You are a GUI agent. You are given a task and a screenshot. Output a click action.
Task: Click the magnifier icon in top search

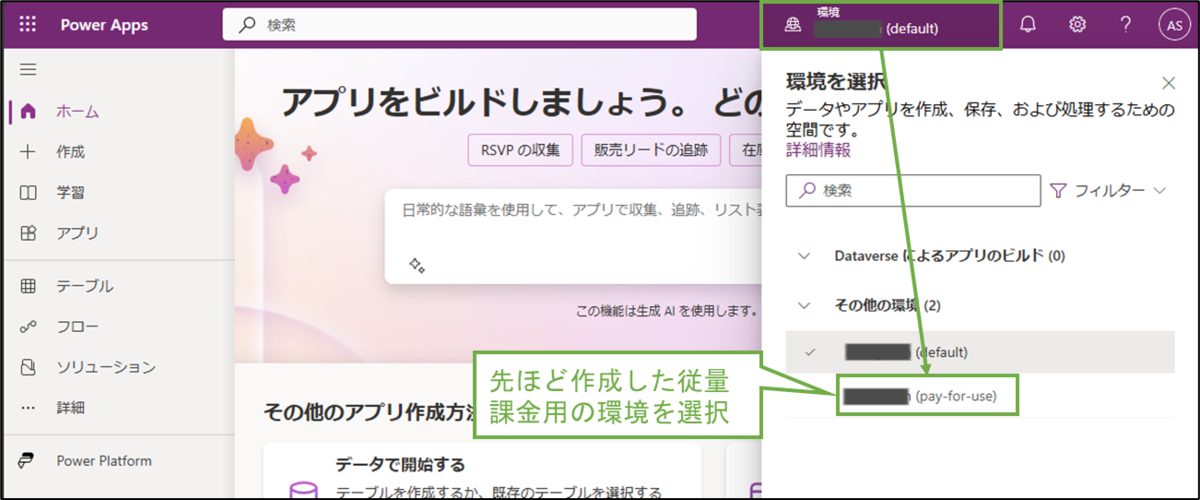(x=246, y=25)
